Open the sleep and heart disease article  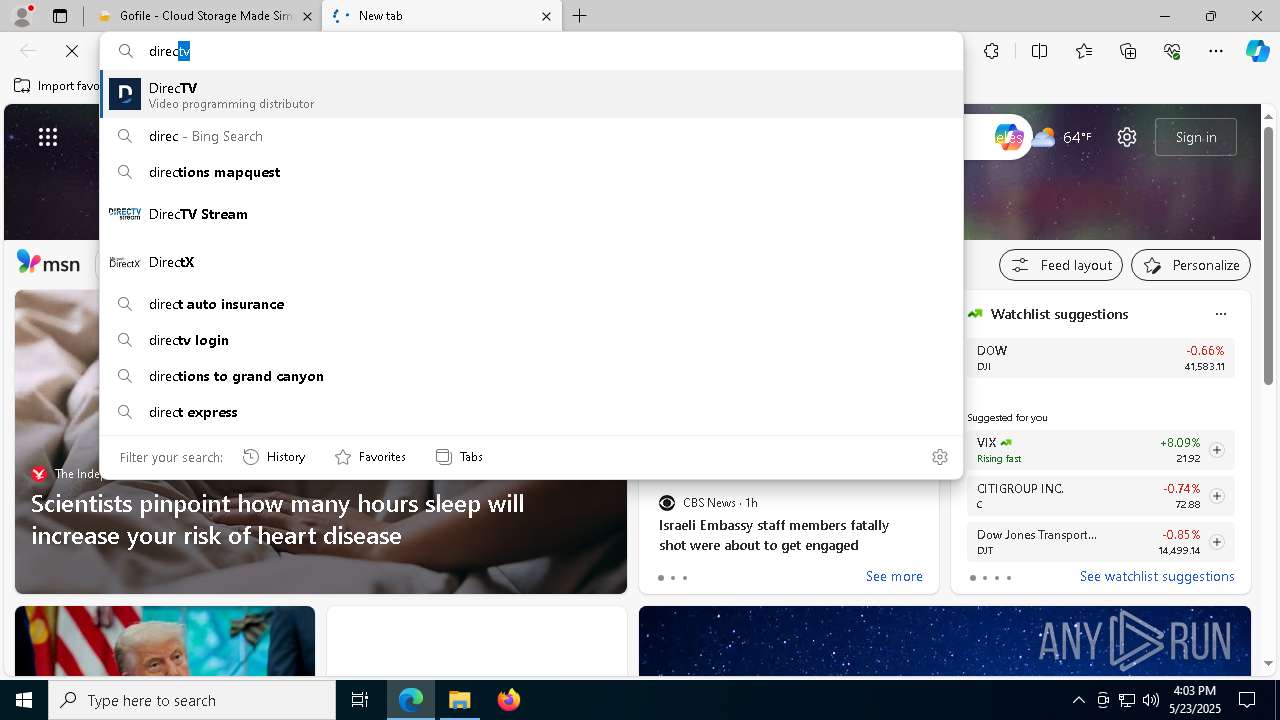tap(277, 519)
